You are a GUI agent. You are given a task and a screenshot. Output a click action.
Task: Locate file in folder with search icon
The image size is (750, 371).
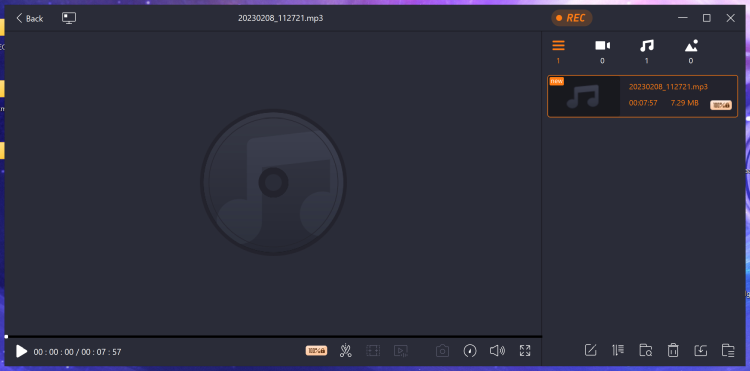tap(645, 350)
